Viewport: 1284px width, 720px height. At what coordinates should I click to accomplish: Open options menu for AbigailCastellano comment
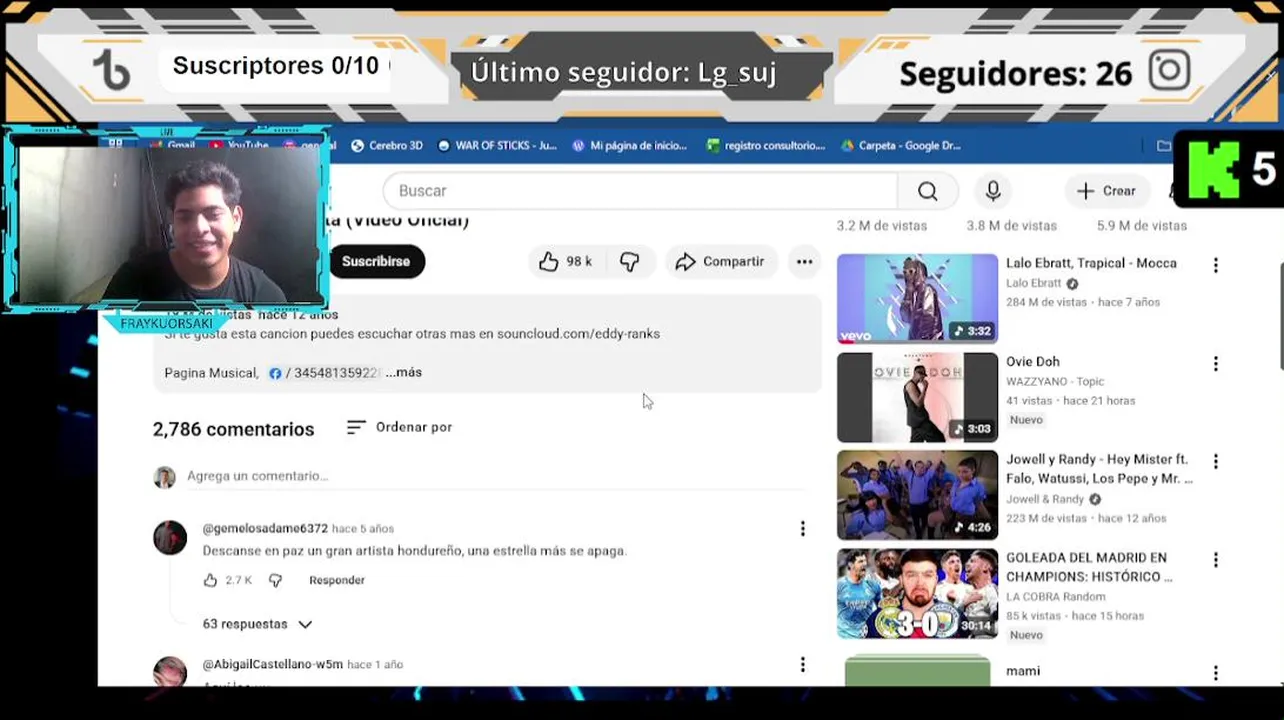(x=802, y=665)
